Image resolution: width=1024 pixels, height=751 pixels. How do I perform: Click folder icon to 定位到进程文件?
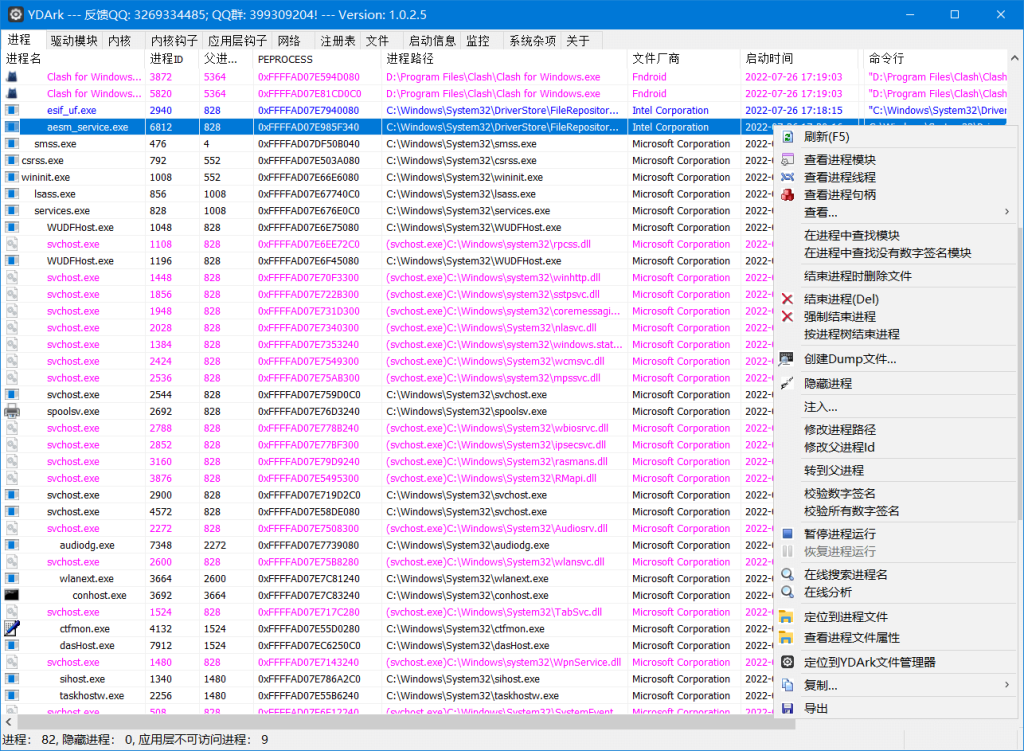[x=788, y=617]
